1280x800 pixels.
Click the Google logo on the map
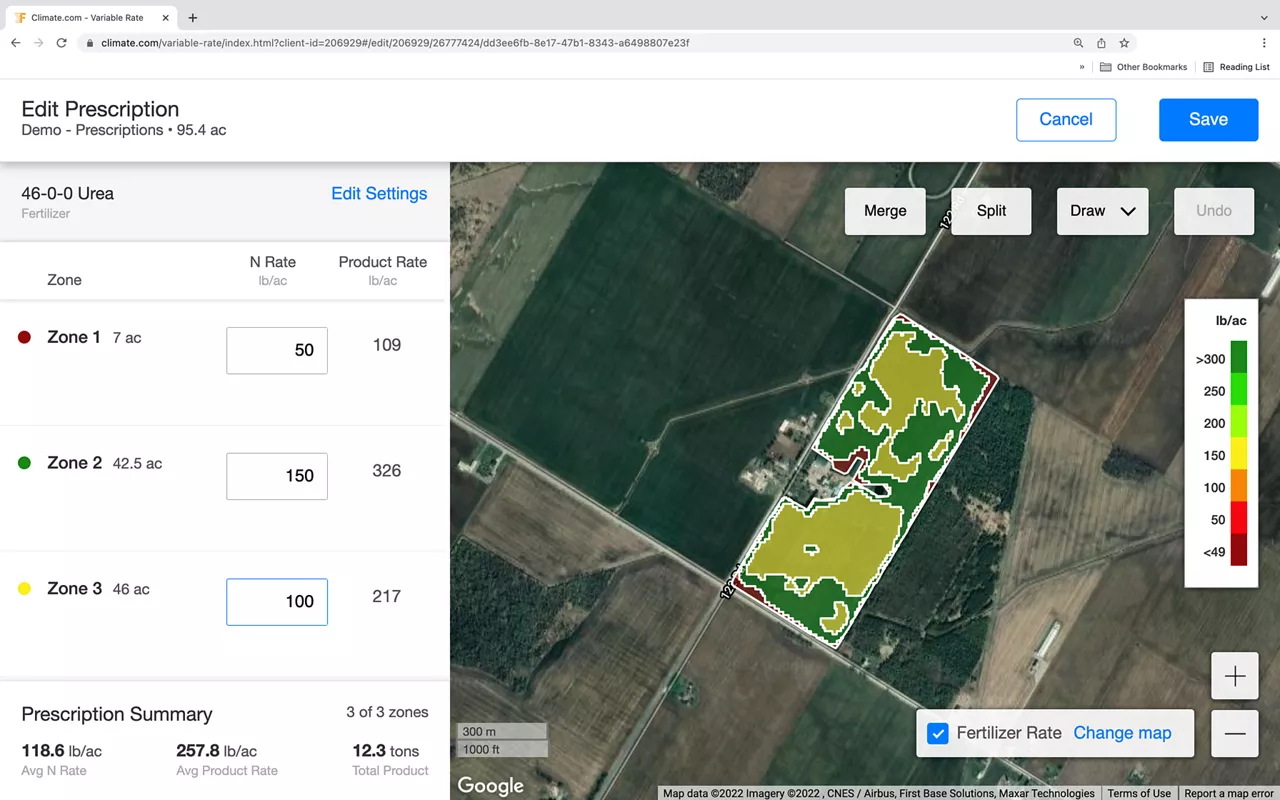pos(490,786)
